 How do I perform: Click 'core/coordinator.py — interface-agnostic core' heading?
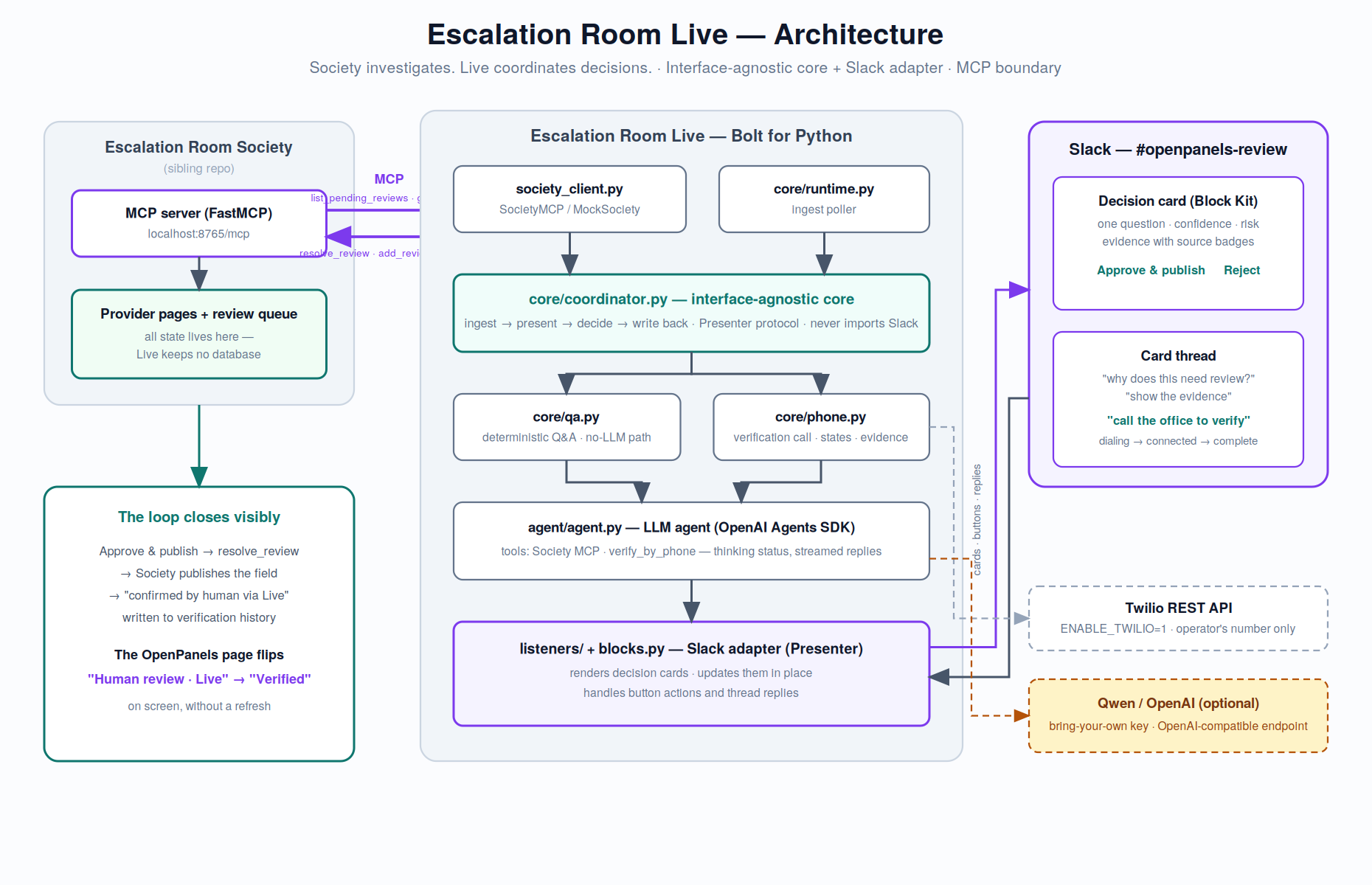tap(691, 299)
